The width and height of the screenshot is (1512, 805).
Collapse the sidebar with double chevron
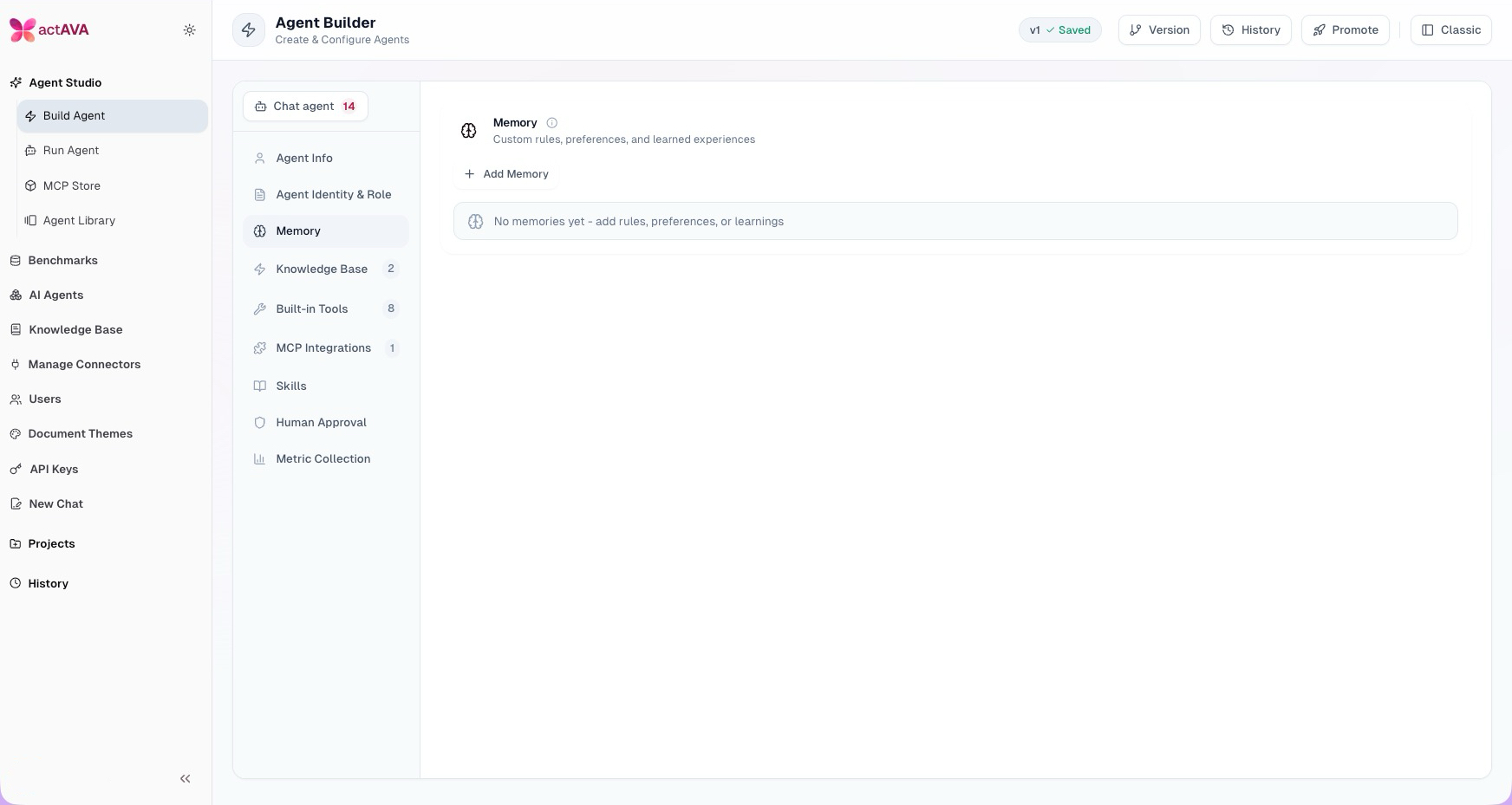pos(185,779)
